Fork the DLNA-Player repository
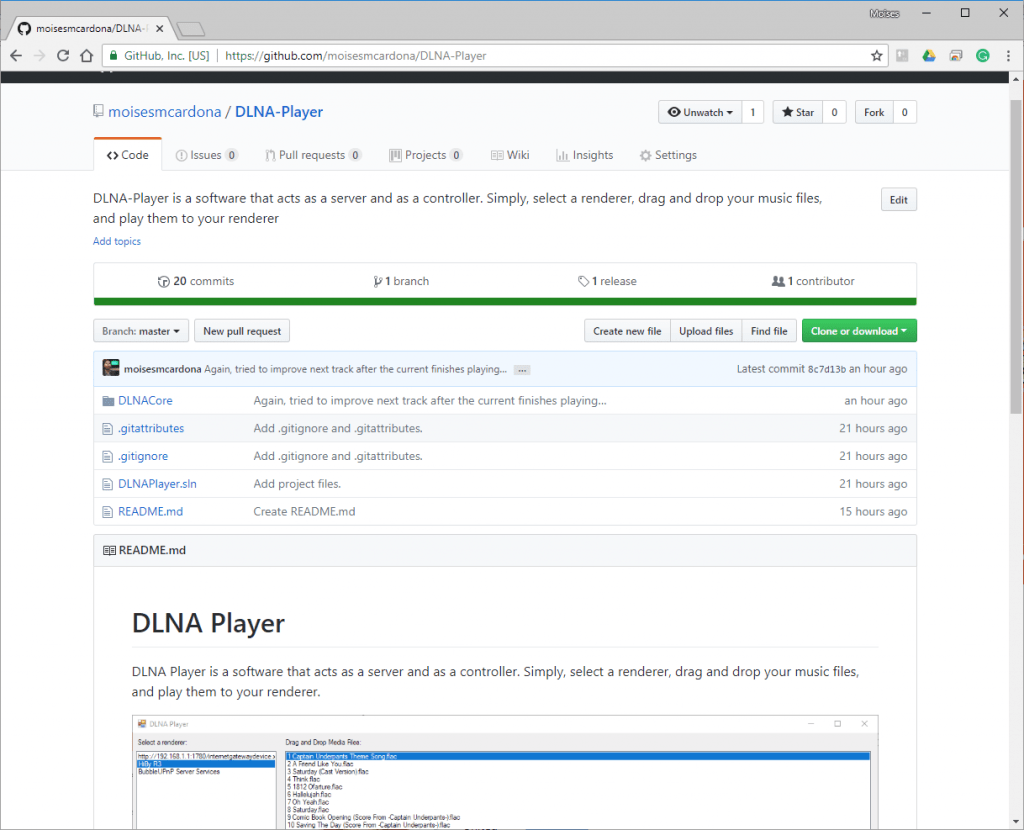This screenshot has height=830, width=1024. point(874,112)
